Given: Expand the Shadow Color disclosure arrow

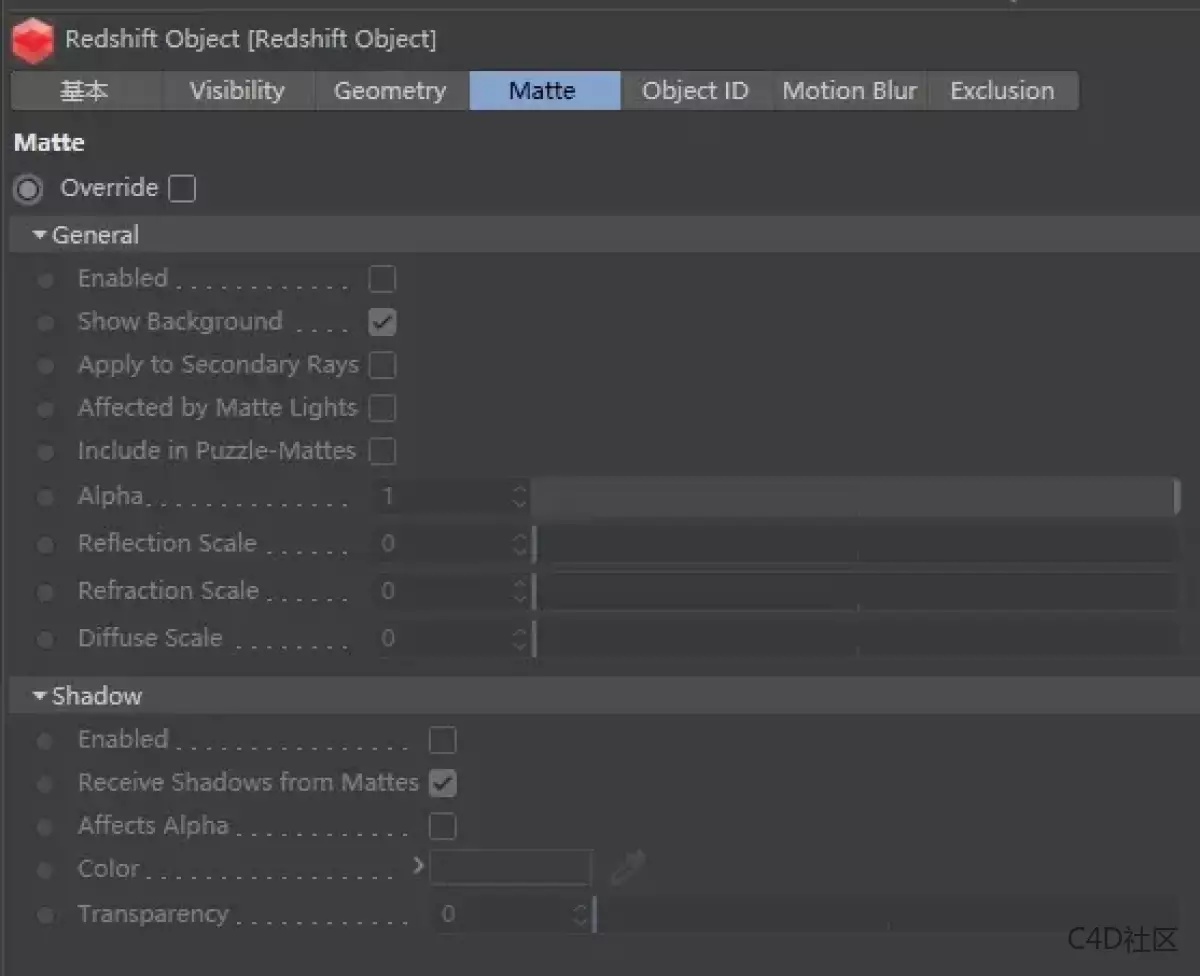Looking at the screenshot, I should click(x=419, y=866).
